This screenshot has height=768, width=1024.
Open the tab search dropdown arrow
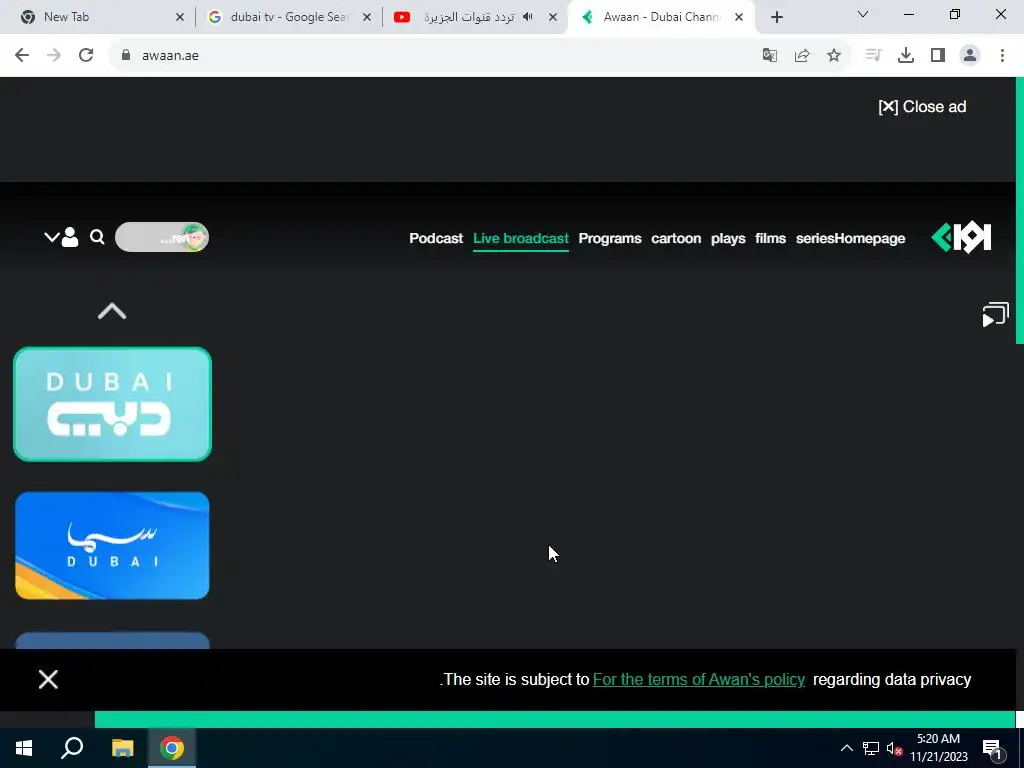click(x=863, y=14)
